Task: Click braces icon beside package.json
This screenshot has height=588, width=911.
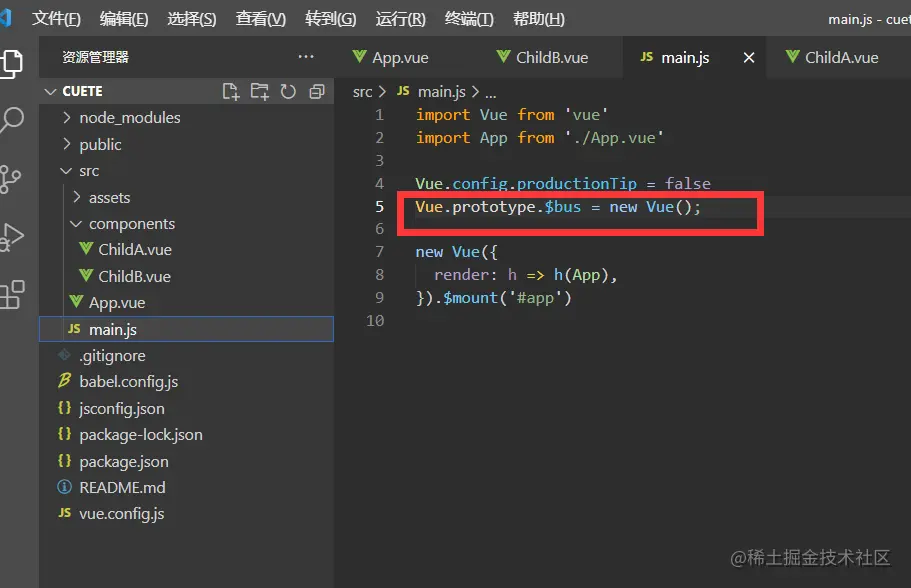Action: (x=64, y=461)
